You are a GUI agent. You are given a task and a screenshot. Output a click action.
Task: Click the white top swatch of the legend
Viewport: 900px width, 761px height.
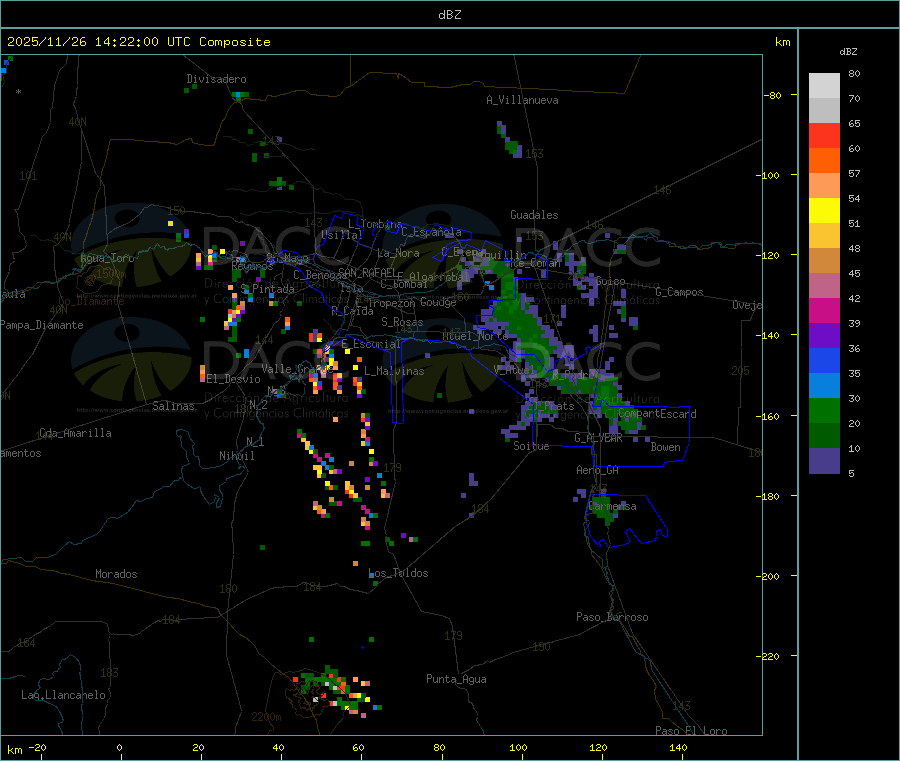point(824,86)
